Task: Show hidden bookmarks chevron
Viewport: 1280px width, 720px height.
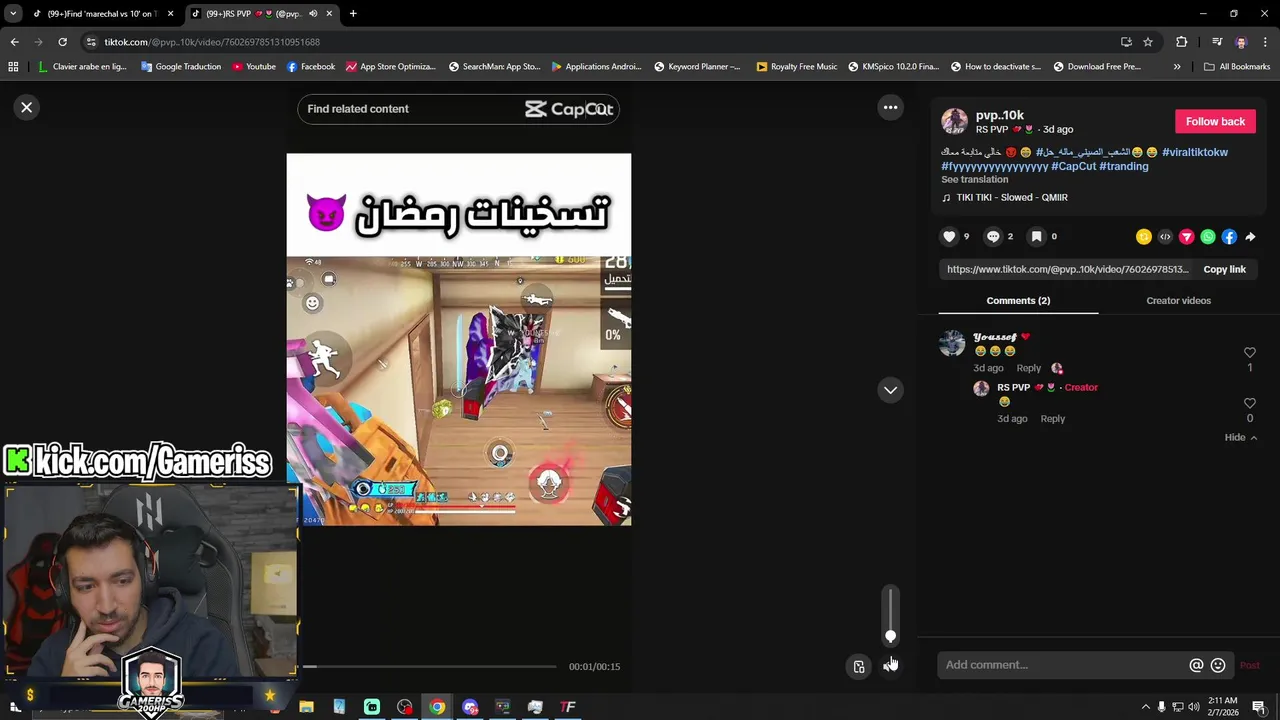Action: click(x=1177, y=67)
